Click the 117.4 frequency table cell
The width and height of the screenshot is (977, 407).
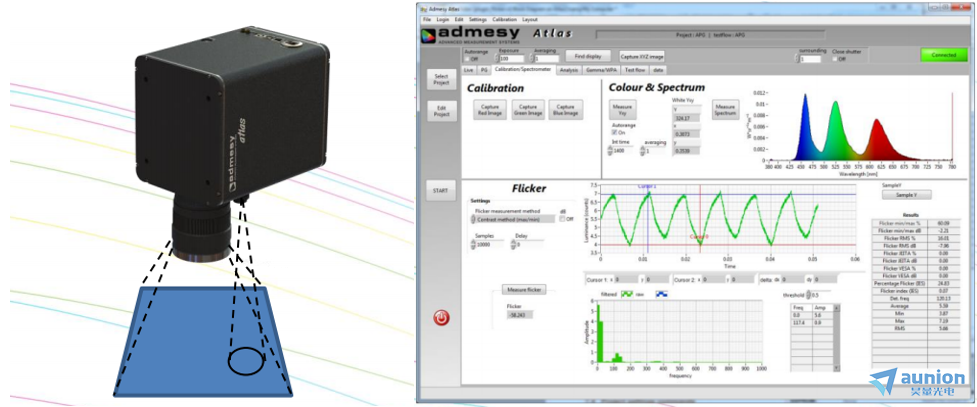coord(801,323)
